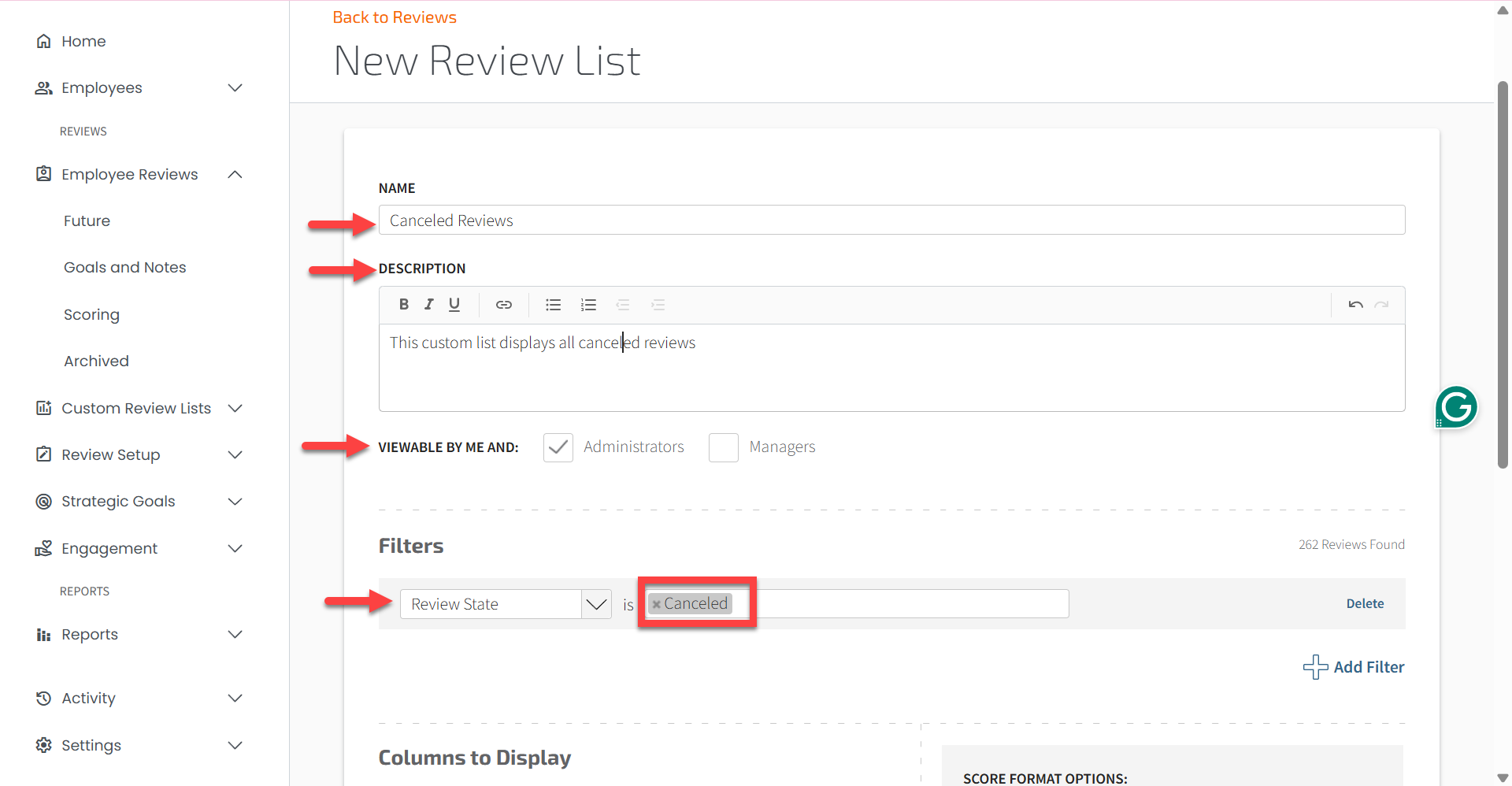Screen dimensions: 1512x786
Task: Delete the Review State filter
Action: tap(1365, 603)
